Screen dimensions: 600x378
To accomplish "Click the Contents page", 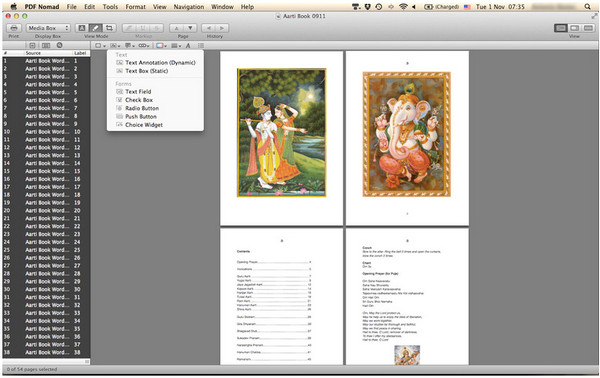I will click(x=282, y=296).
